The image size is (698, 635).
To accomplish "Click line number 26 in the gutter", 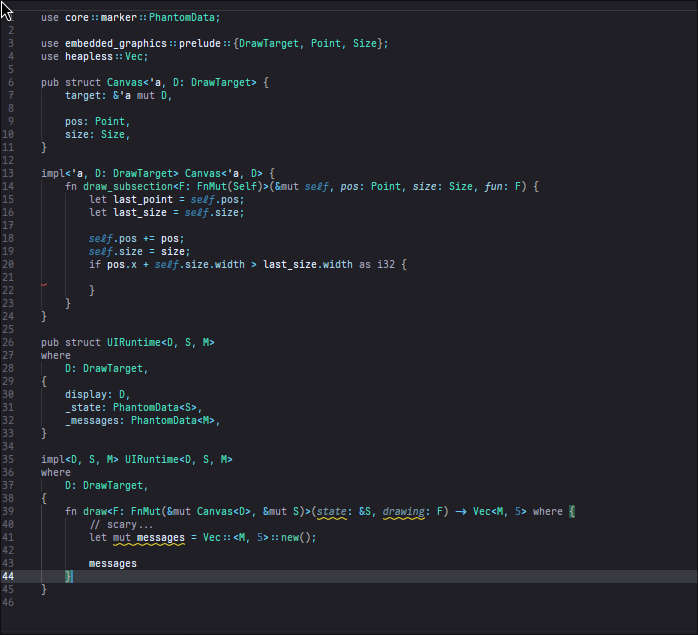I will point(8,342).
